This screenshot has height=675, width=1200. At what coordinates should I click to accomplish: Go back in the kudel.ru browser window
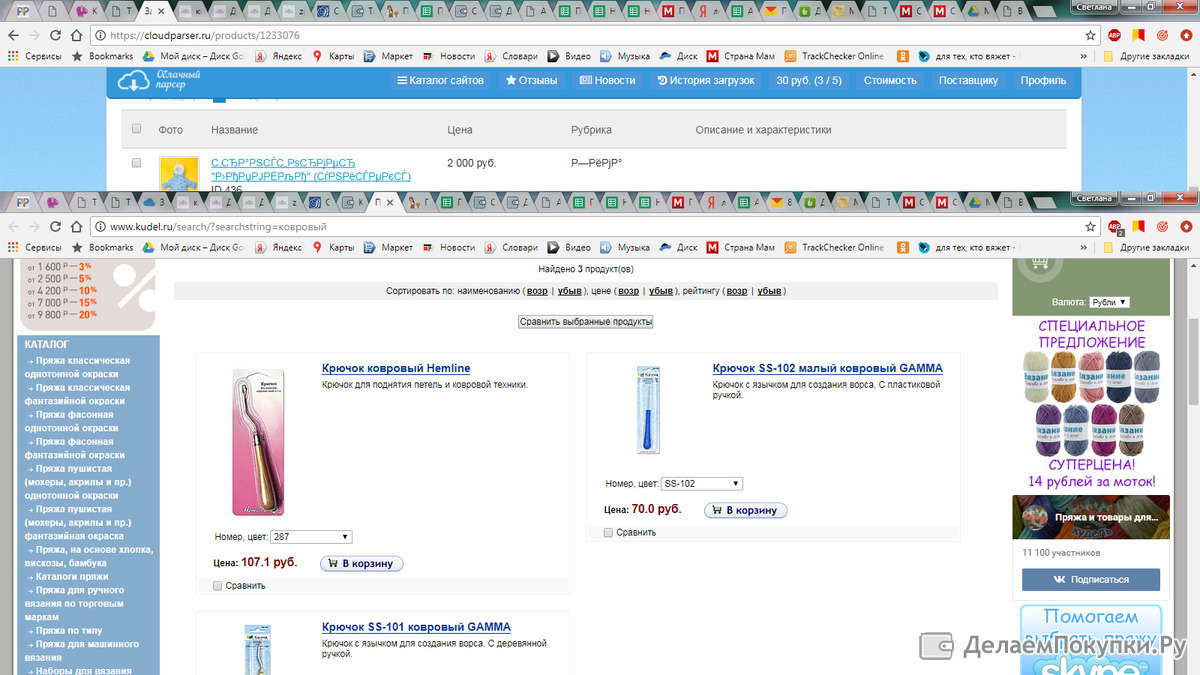13,227
